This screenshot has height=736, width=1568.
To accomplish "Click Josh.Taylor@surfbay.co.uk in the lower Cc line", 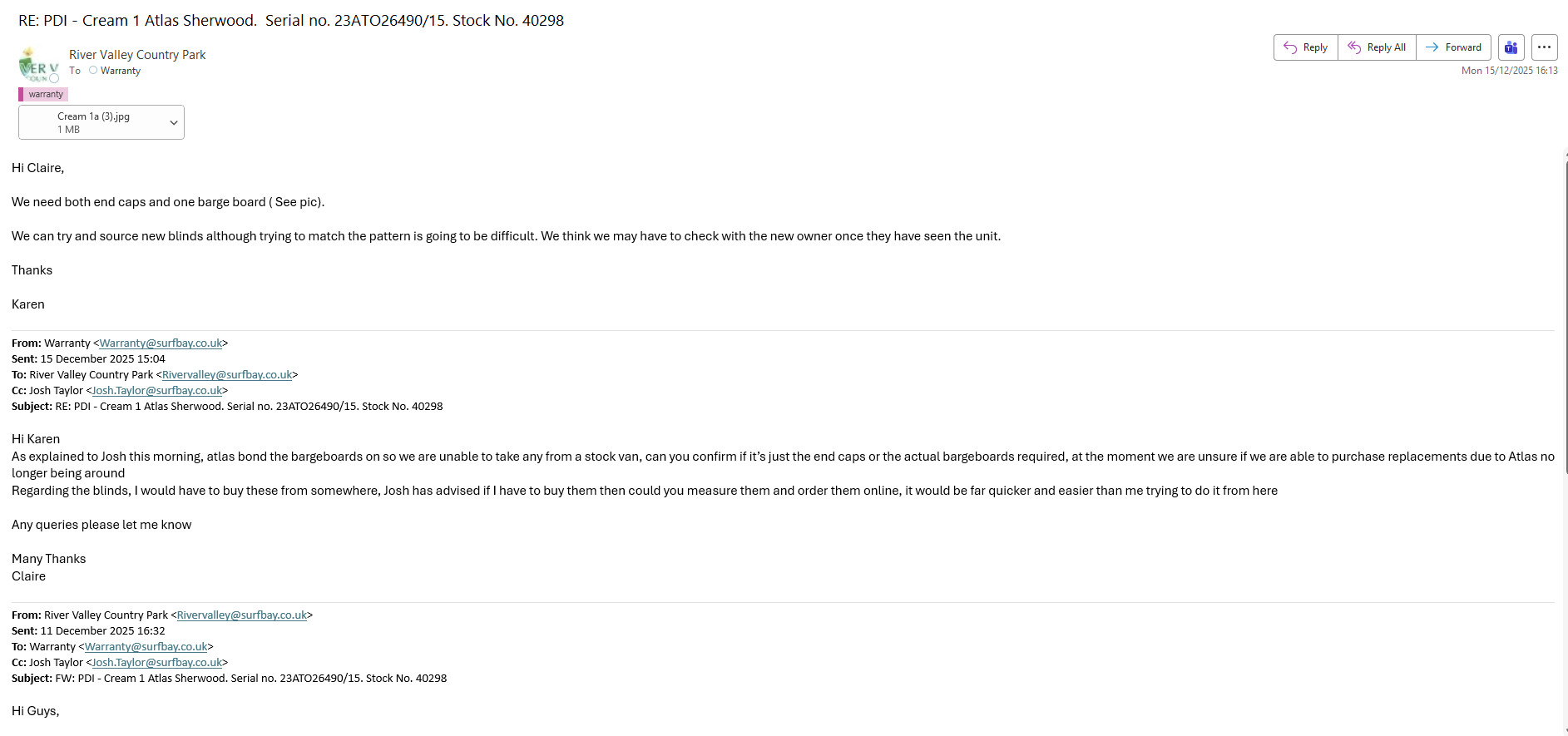I will 157,662.
